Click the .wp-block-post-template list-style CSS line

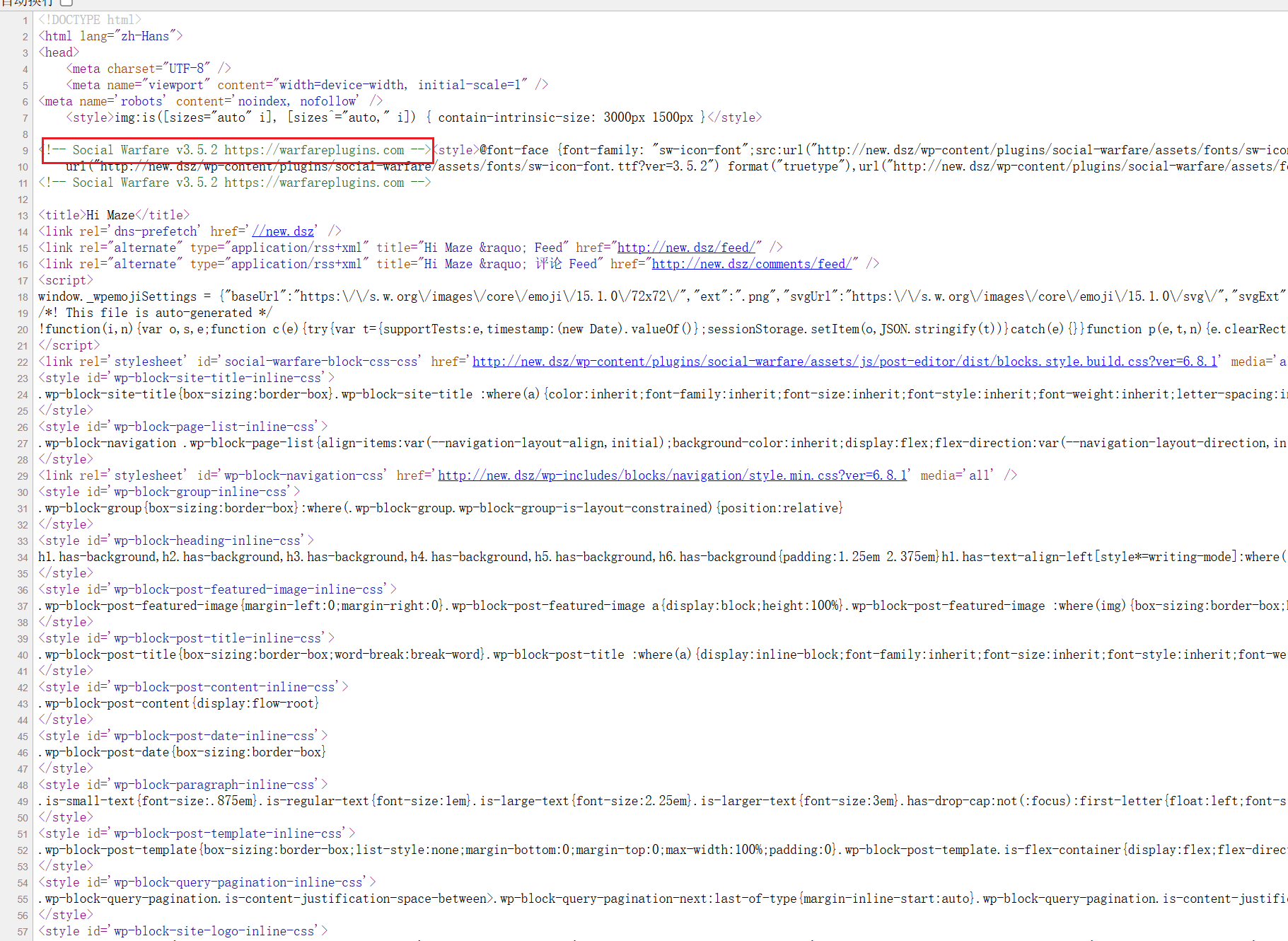(663, 850)
